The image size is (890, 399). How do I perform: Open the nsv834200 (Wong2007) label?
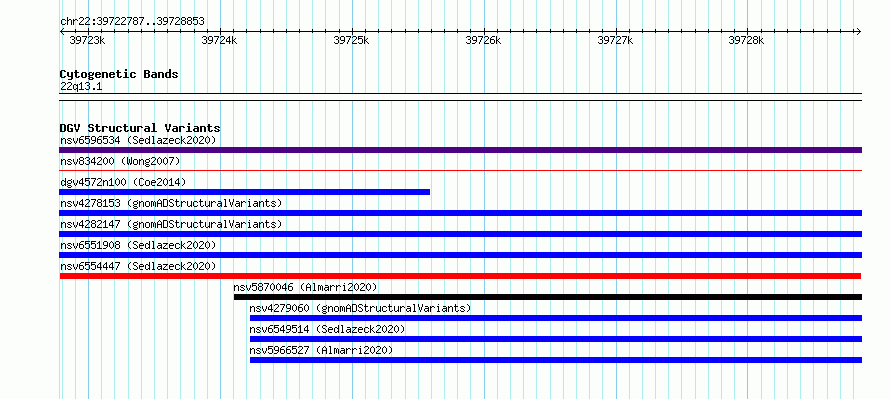[120, 161]
